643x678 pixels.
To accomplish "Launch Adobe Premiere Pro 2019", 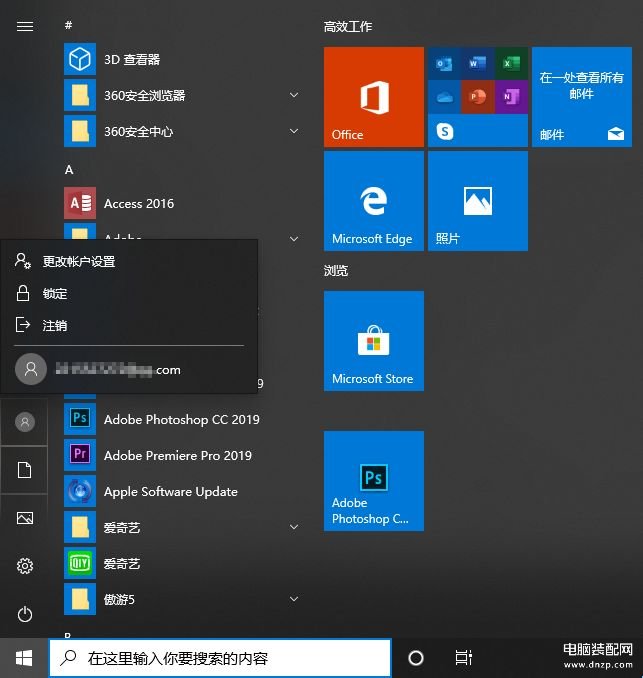I will (x=177, y=456).
